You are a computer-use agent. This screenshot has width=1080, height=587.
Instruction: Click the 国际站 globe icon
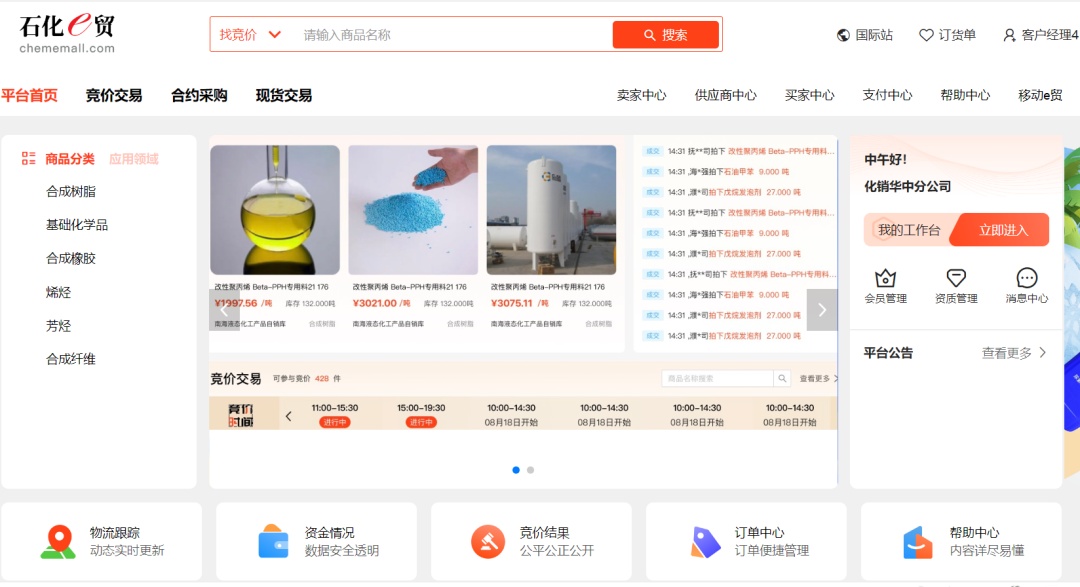pos(843,35)
